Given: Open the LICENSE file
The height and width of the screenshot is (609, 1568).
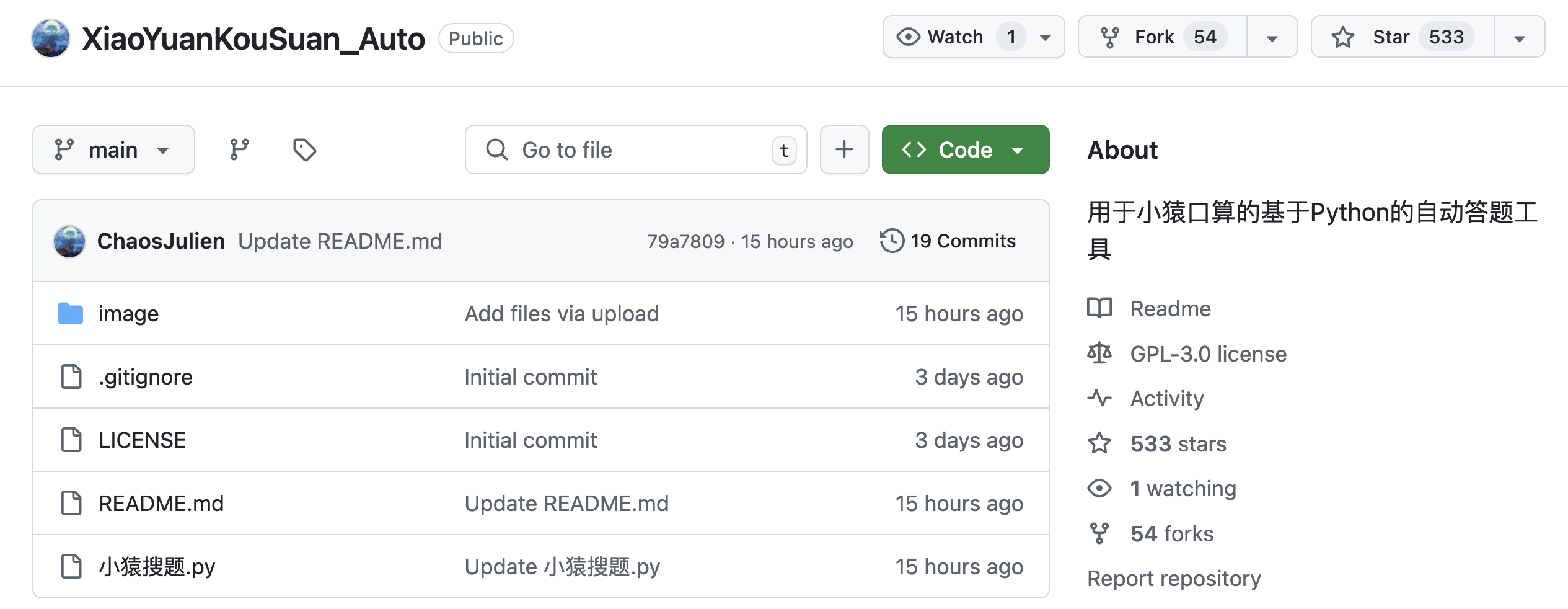Looking at the screenshot, I should 142,440.
